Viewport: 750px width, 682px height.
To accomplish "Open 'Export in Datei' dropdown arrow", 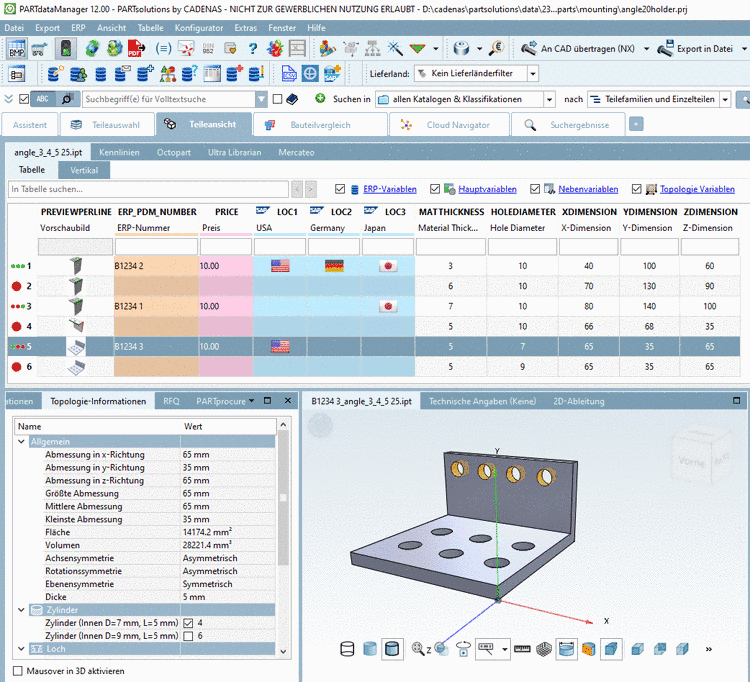I will click(744, 49).
